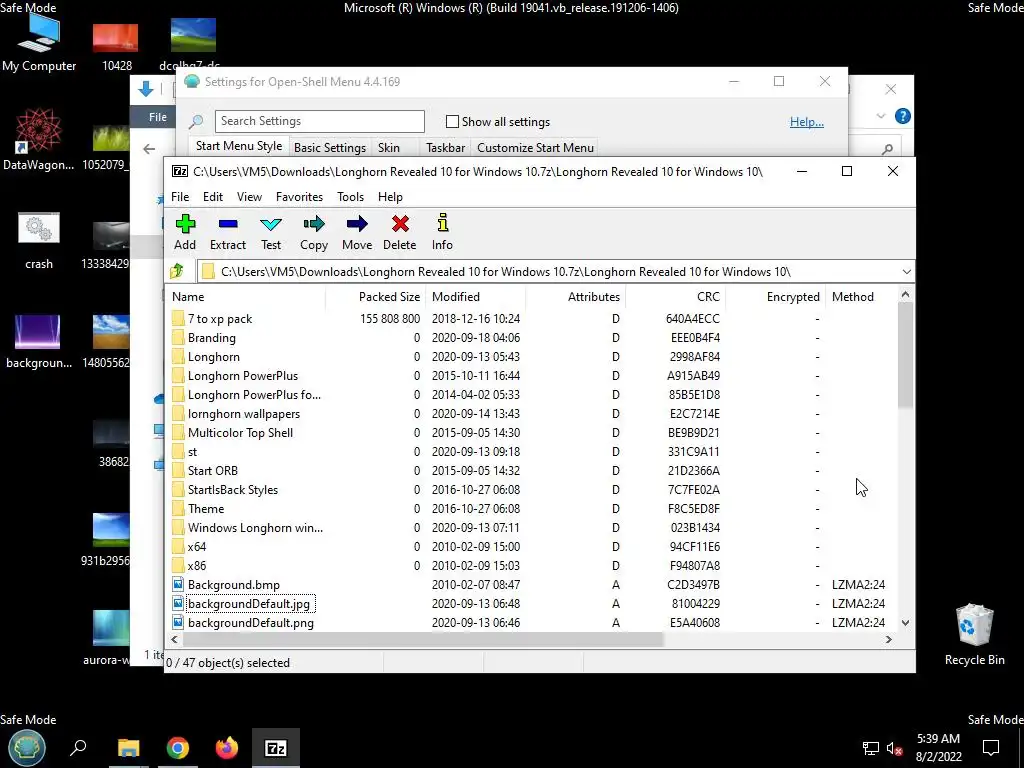Click the vertical scrollbar thumb in file list
The height and width of the screenshot is (768, 1024).
(x=905, y=356)
